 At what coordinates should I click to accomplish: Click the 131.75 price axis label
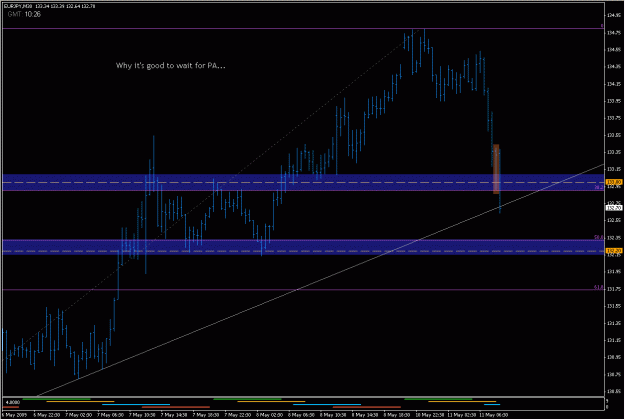(613, 289)
